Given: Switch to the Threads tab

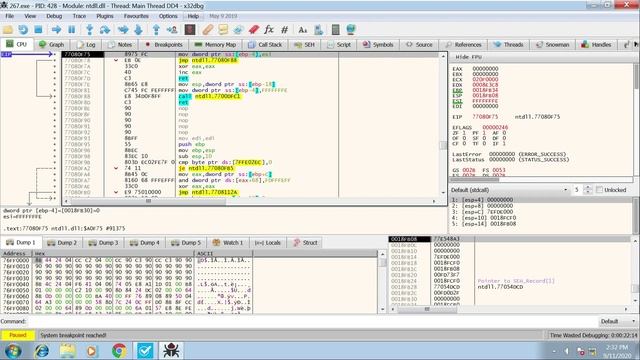Looking at the screenshot, I should tap(509, 44).
